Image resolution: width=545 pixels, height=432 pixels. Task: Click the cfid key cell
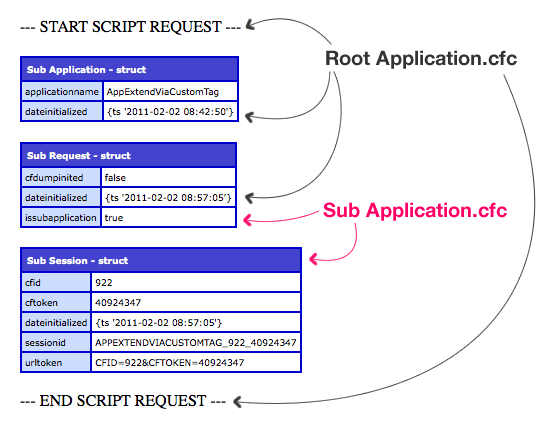[x=56, y=283]
